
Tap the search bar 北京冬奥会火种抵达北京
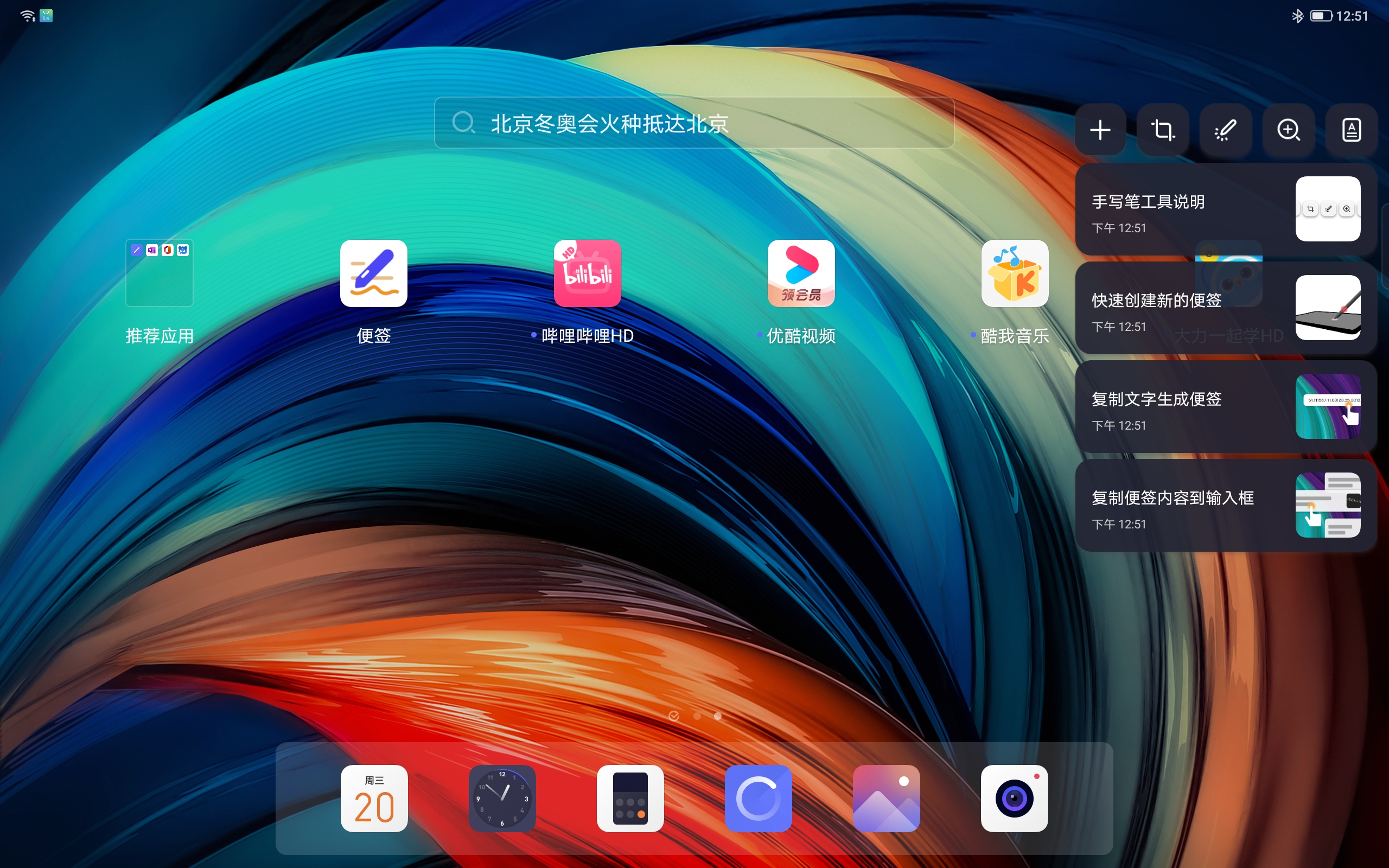(694, 123)
